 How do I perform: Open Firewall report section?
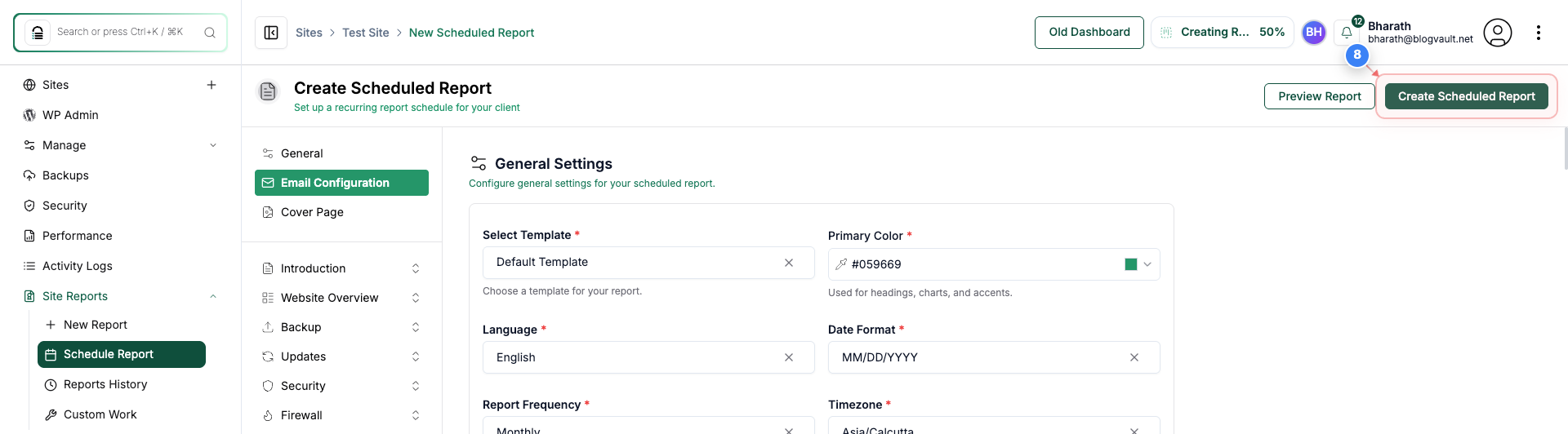(x=301, y=415)
